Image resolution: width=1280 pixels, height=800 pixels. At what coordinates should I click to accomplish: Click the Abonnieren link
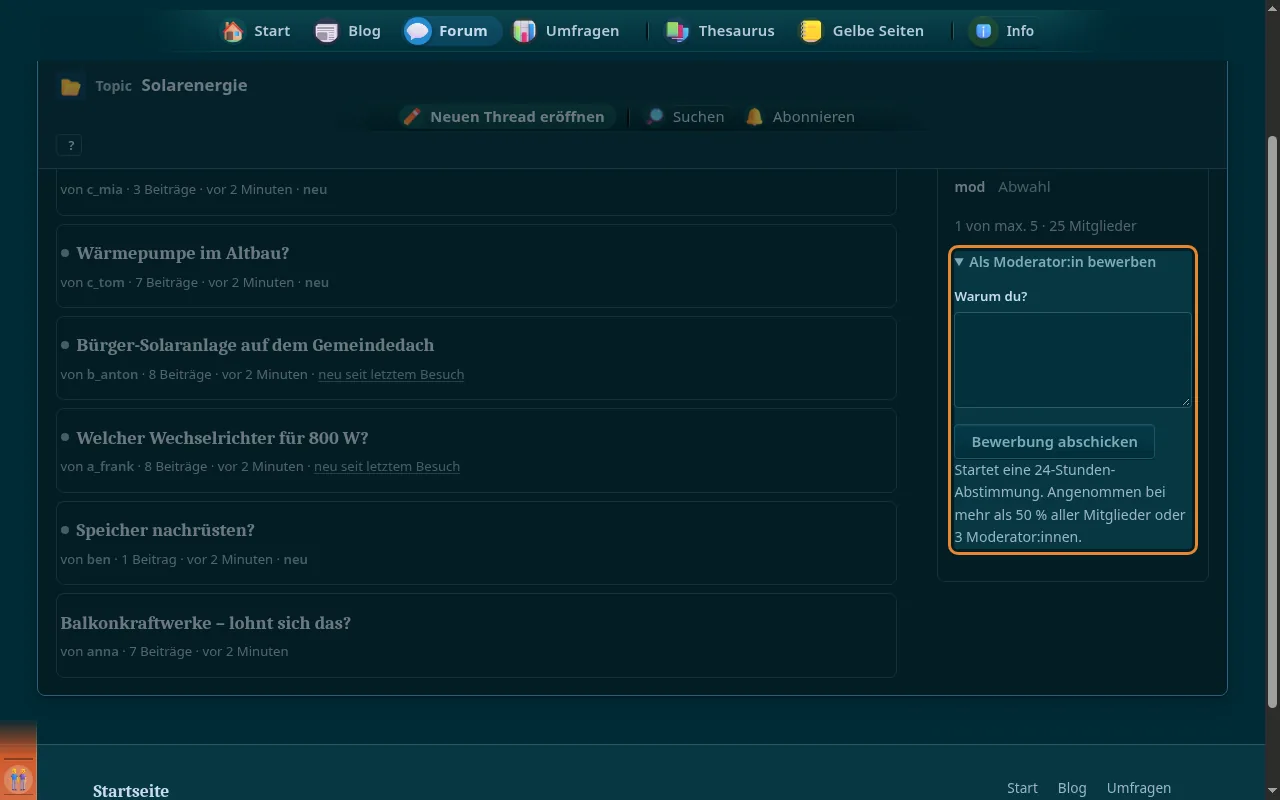(x=801, y=117)
